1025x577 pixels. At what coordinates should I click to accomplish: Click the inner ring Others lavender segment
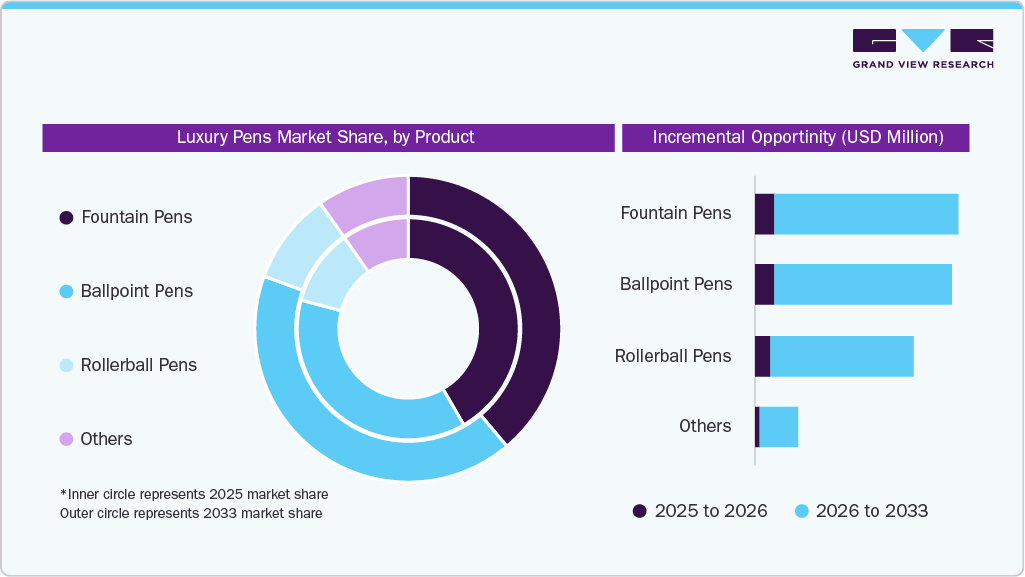[382, 242]
